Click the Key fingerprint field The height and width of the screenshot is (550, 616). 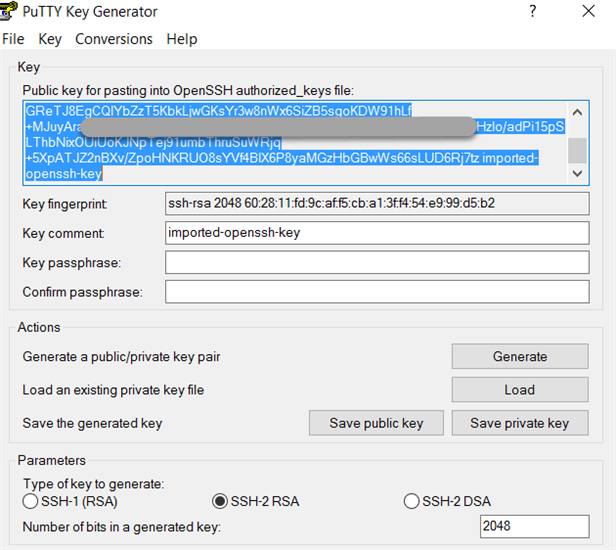coord(377,204)
